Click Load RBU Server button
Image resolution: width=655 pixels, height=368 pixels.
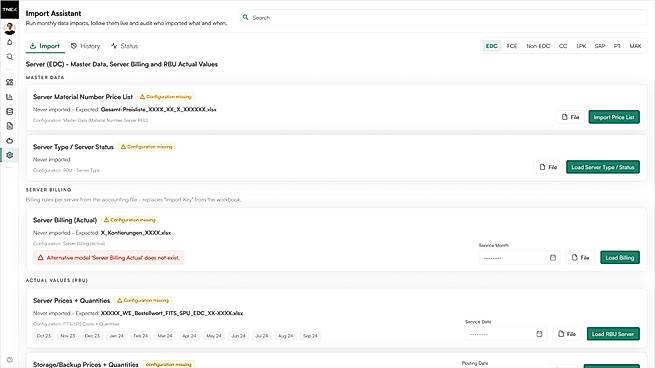[613, 334]
